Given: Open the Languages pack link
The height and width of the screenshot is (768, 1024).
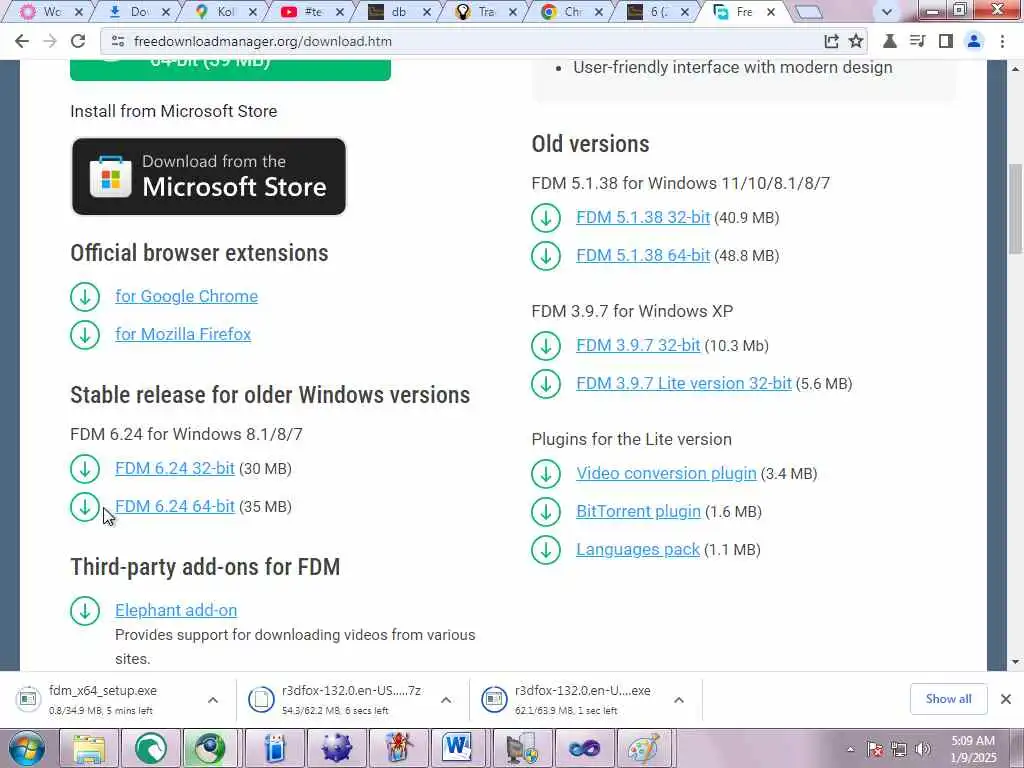Looking at the screenshot, I should point(638,549).
